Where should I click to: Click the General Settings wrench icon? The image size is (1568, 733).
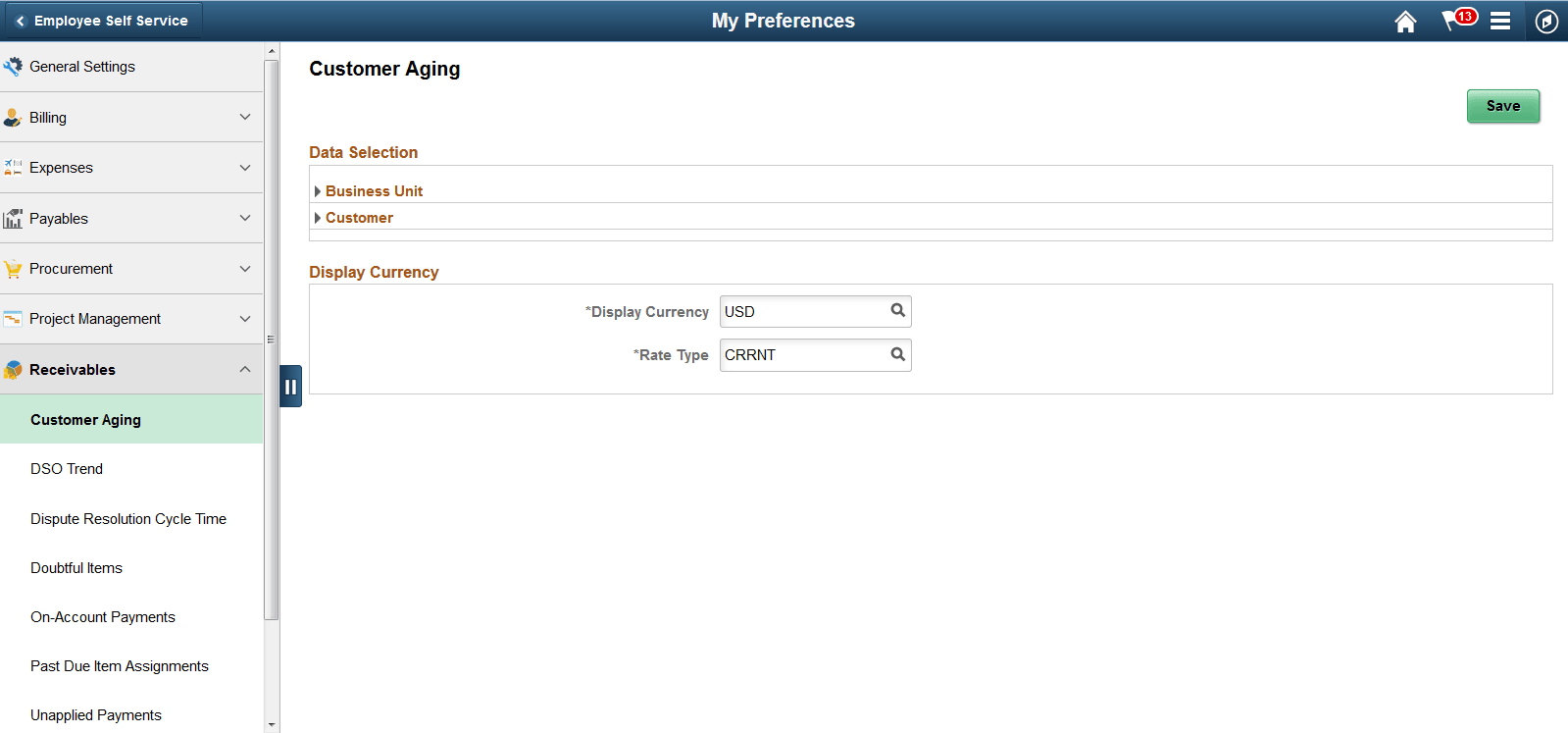pyautogui.click(x=14, y=65)
